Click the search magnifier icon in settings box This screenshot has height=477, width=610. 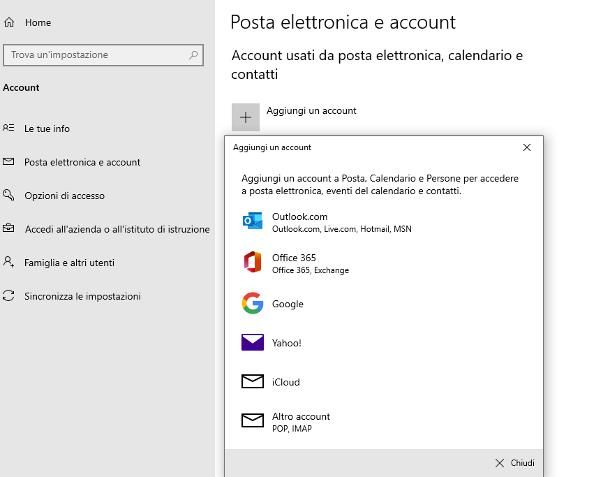coord(193,55)
